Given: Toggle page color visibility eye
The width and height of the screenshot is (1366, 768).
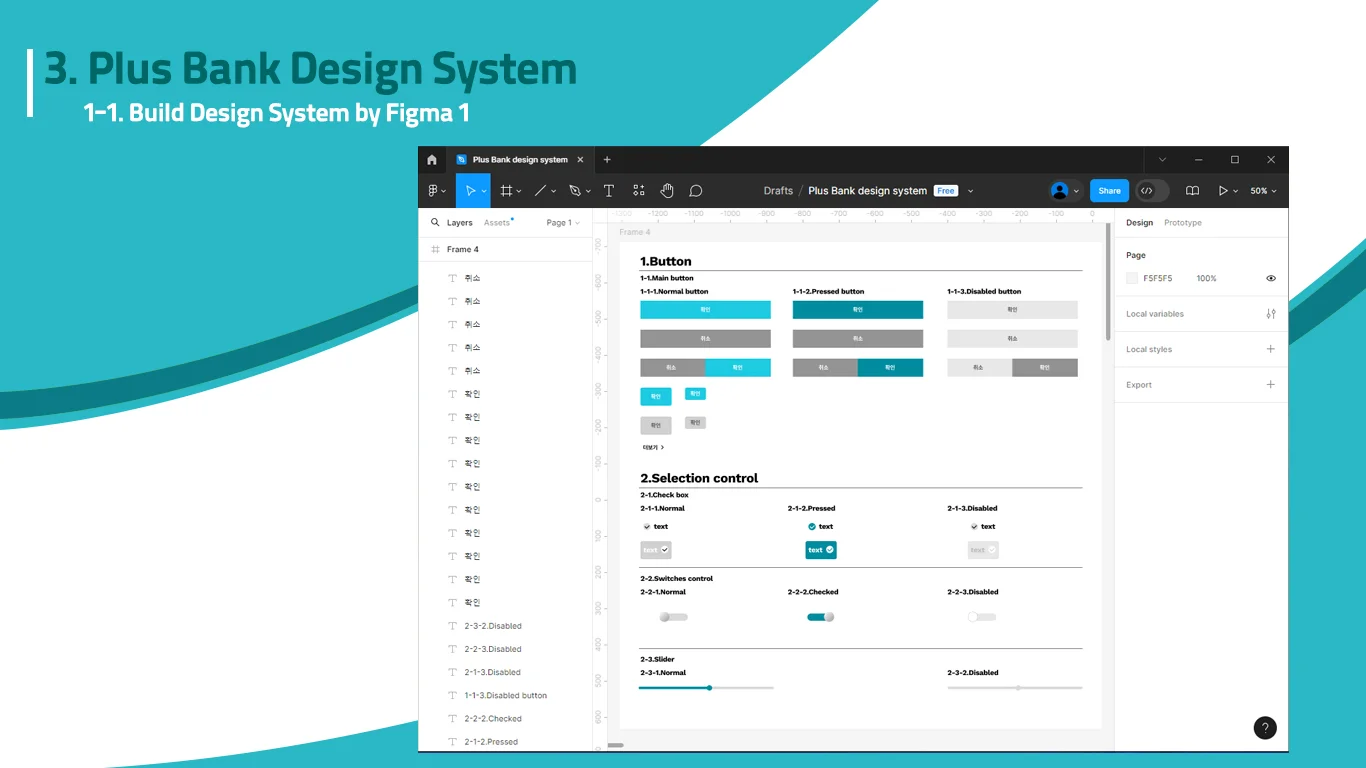Looking at the screenshot, I should 1271,279.
